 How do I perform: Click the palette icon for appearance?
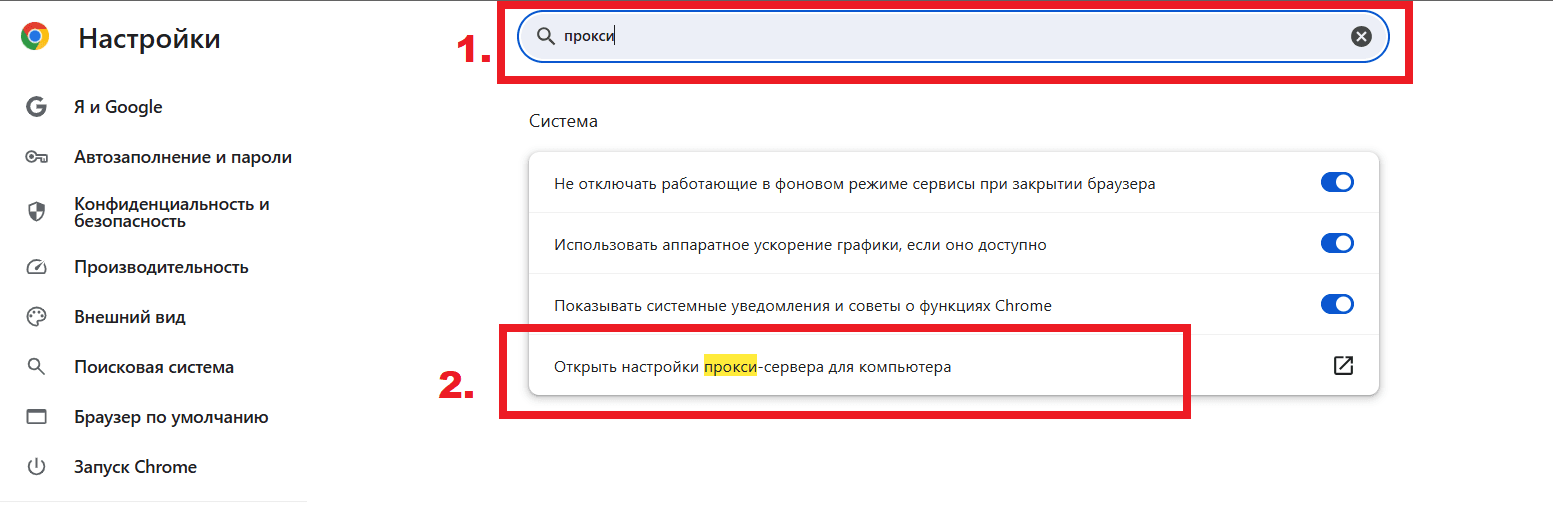tap(37, 317)
